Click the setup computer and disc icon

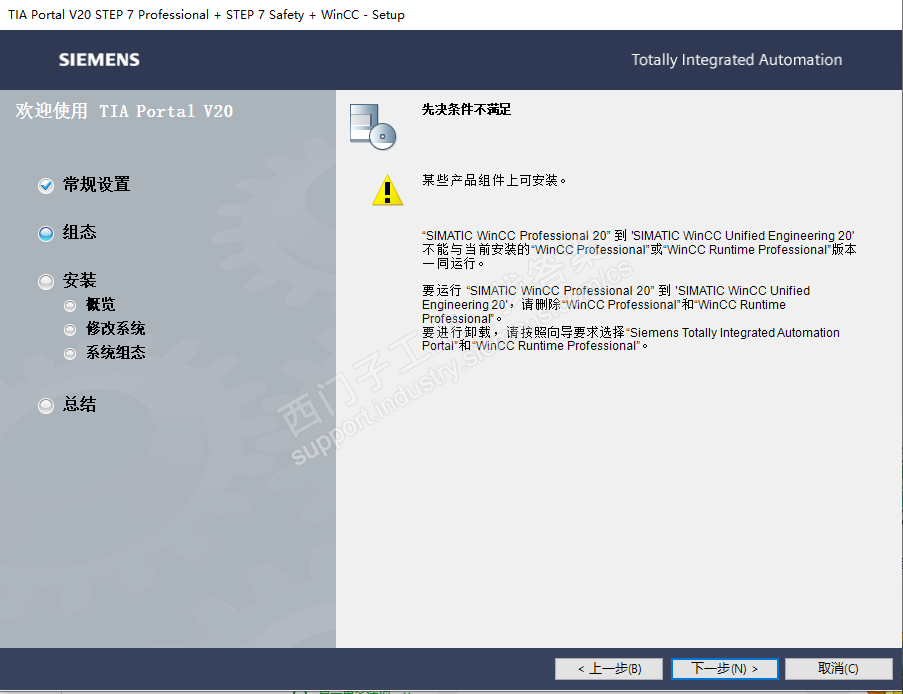coord(373,127)
